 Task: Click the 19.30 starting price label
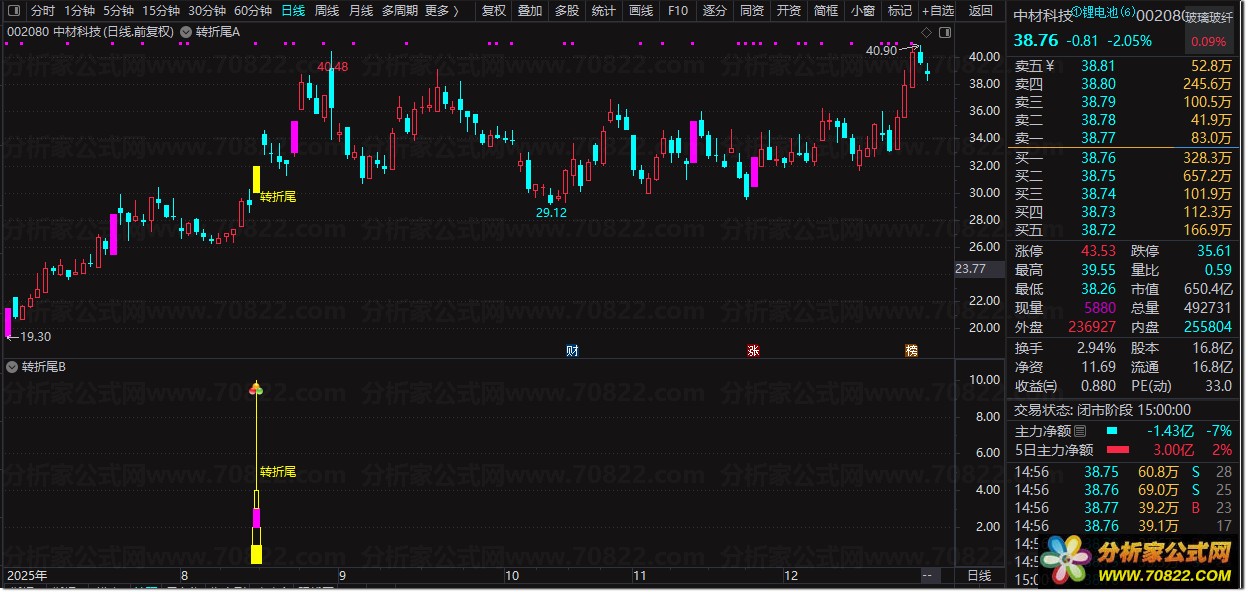pos(35,337)
